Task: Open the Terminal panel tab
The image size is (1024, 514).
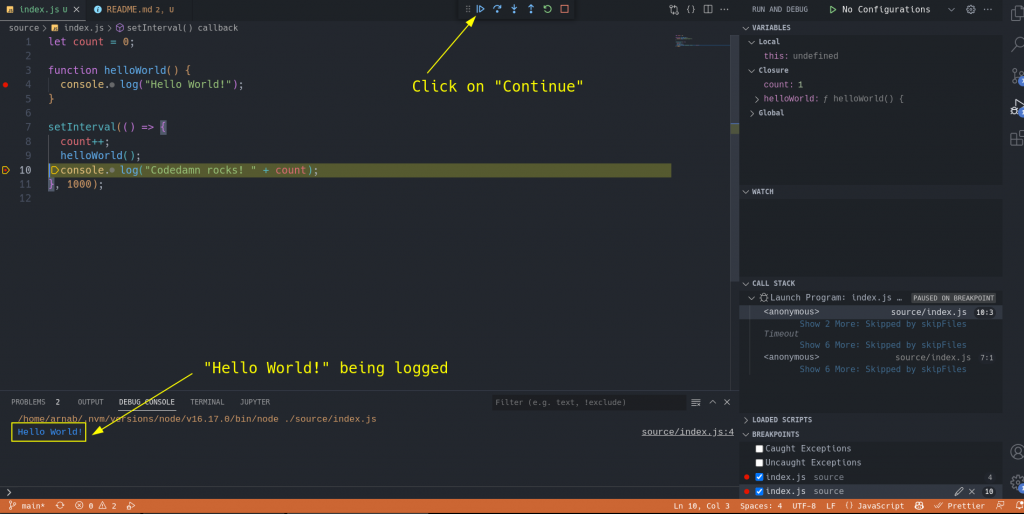Action: pyautogui.click(x=207, y=402)
